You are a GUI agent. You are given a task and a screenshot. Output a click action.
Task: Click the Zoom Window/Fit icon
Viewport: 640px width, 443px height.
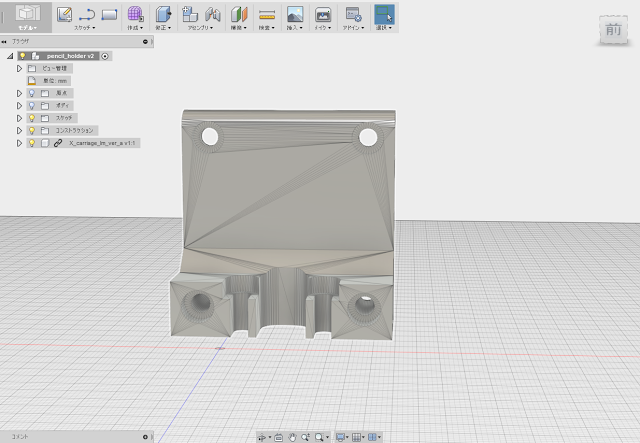click(319, 437)
